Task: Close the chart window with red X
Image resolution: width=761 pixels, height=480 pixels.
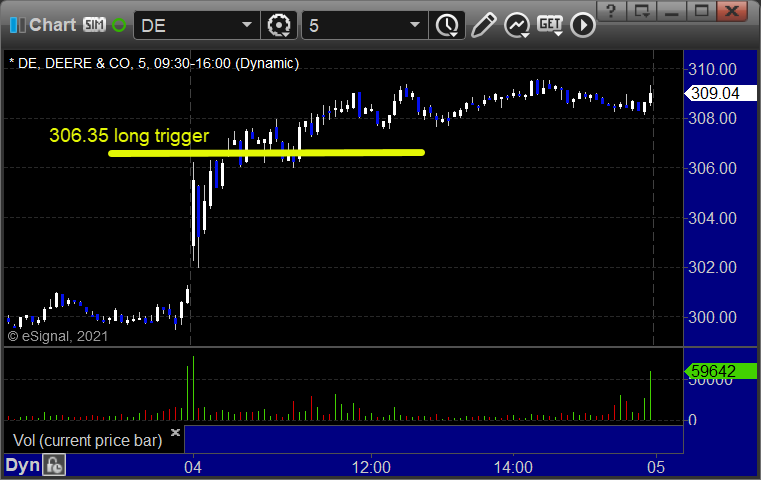Action: (731, 11)
